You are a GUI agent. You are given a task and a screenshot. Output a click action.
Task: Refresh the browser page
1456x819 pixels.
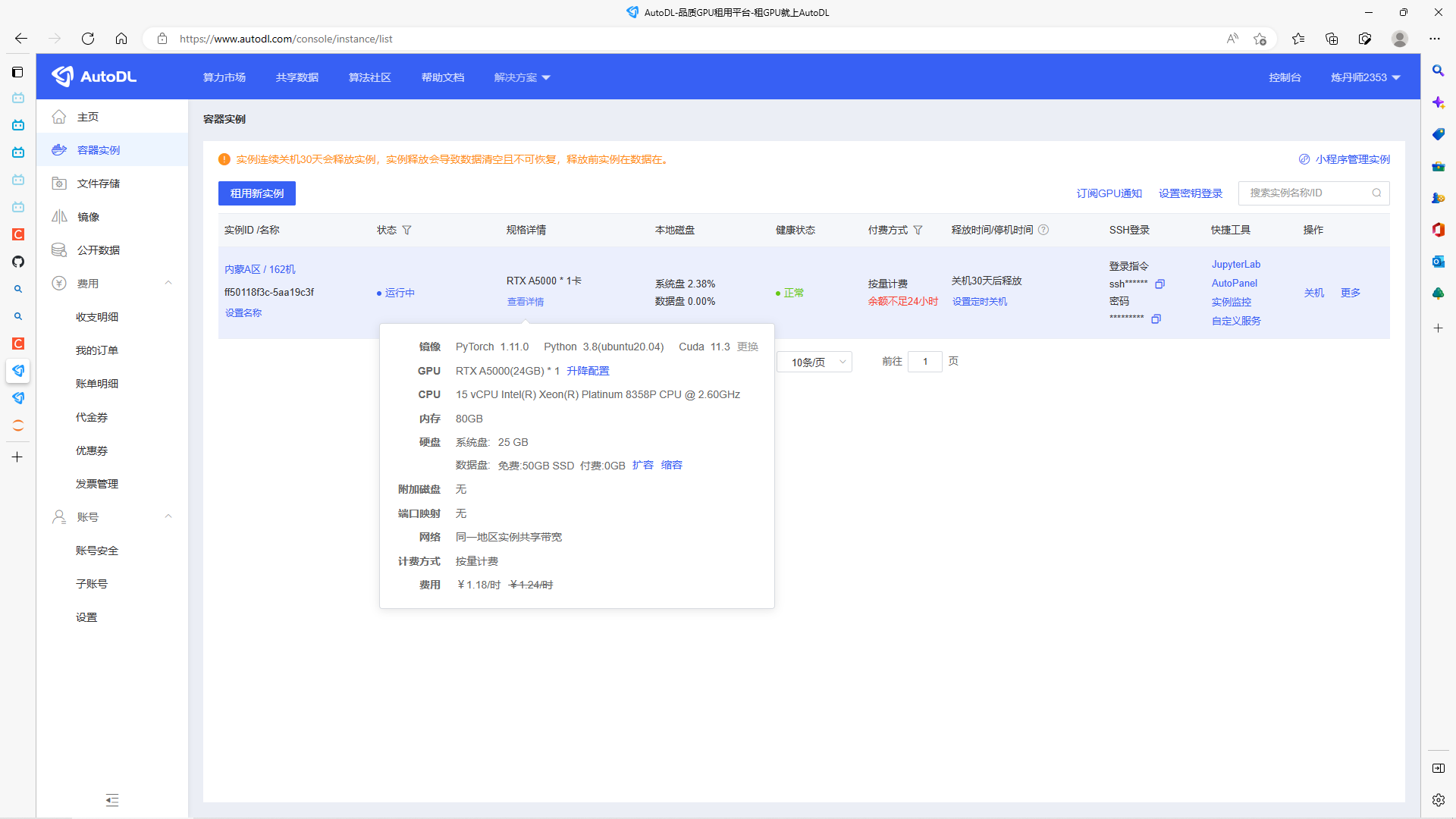tap(88, 39)
